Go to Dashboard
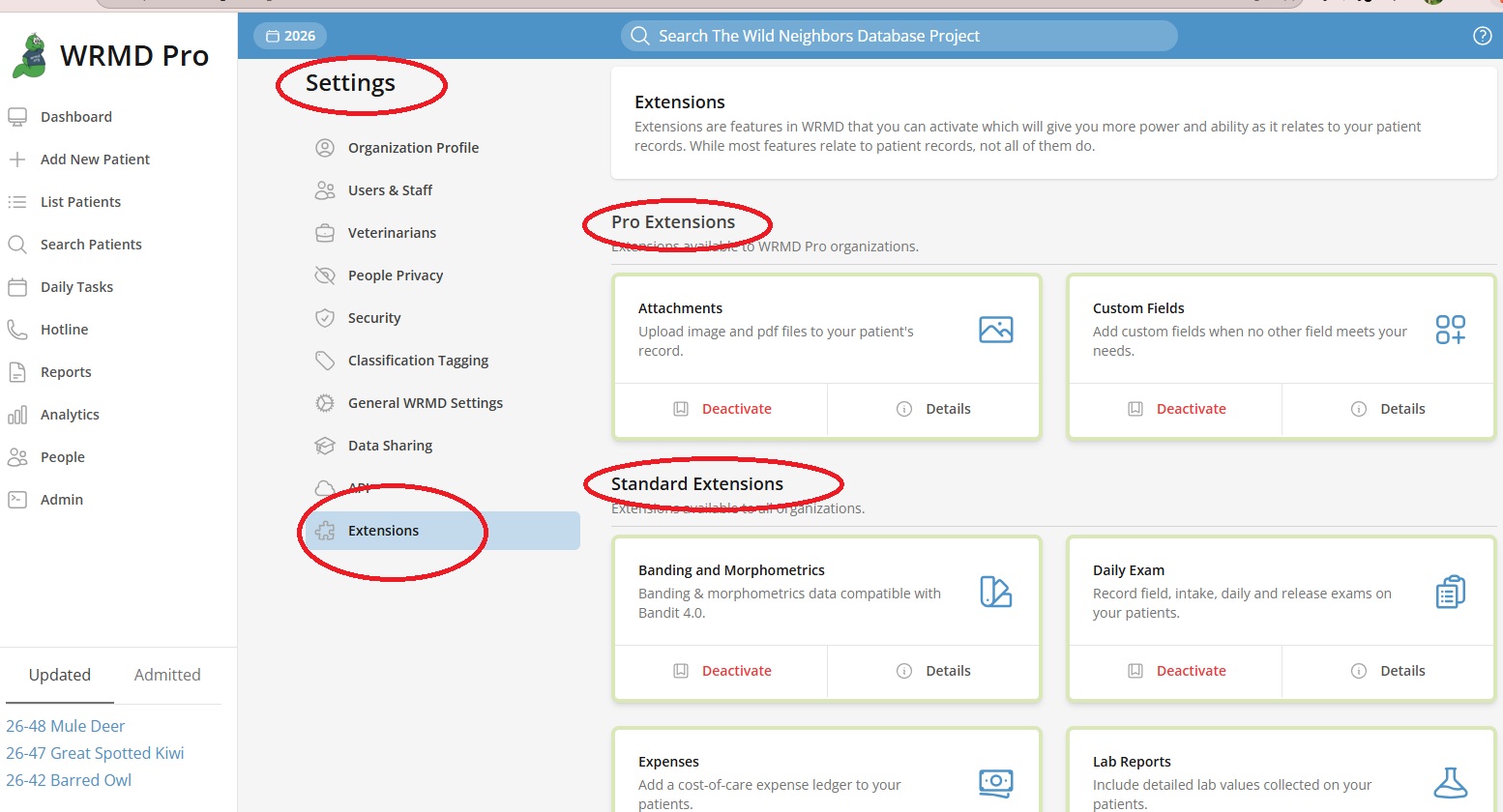The width and height of the screenshot is (1503, 812). (x=76, y=117)
